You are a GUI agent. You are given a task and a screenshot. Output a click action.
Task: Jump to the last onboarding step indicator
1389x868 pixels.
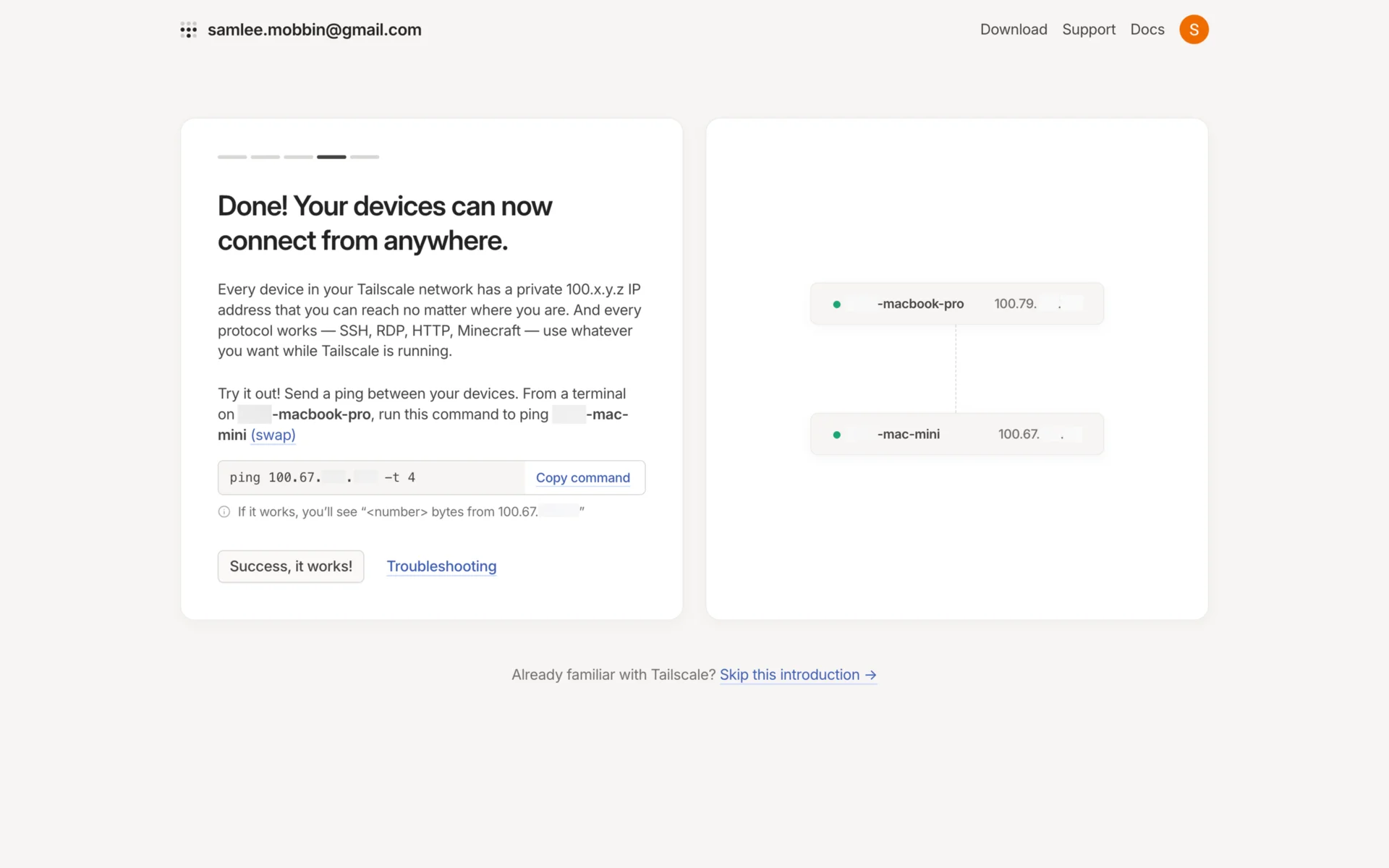click(x=365, y=157)
